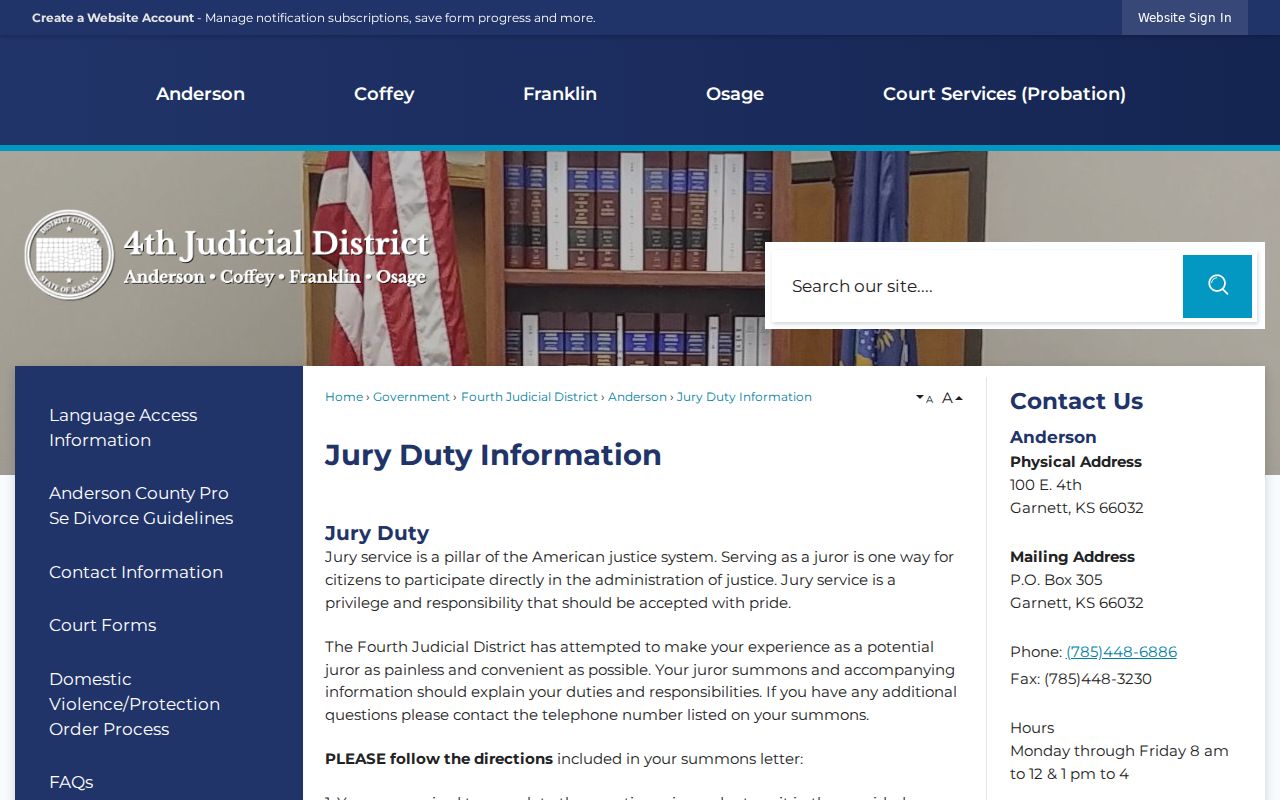Click the Hours label in contact panel
Image resolution: width=1280 pixels, height=800 pixels.
pyautogui.click(x=1032, y=728)
